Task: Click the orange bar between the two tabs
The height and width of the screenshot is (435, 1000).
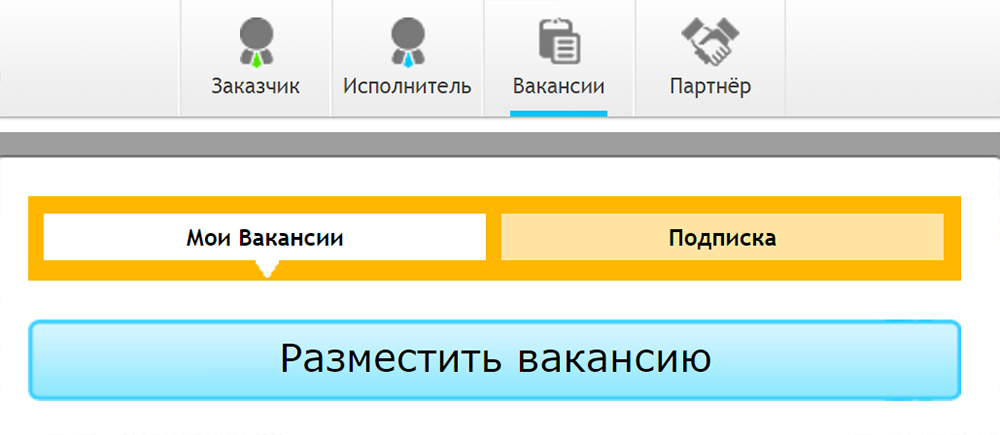Action: [x=493, y=238]
